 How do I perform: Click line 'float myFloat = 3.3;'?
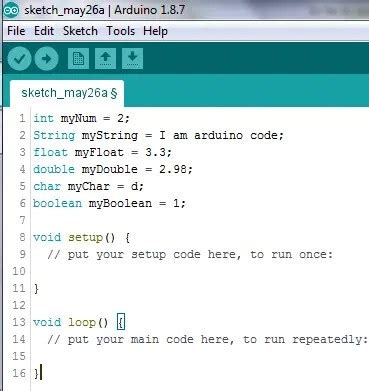pos(102,152)
